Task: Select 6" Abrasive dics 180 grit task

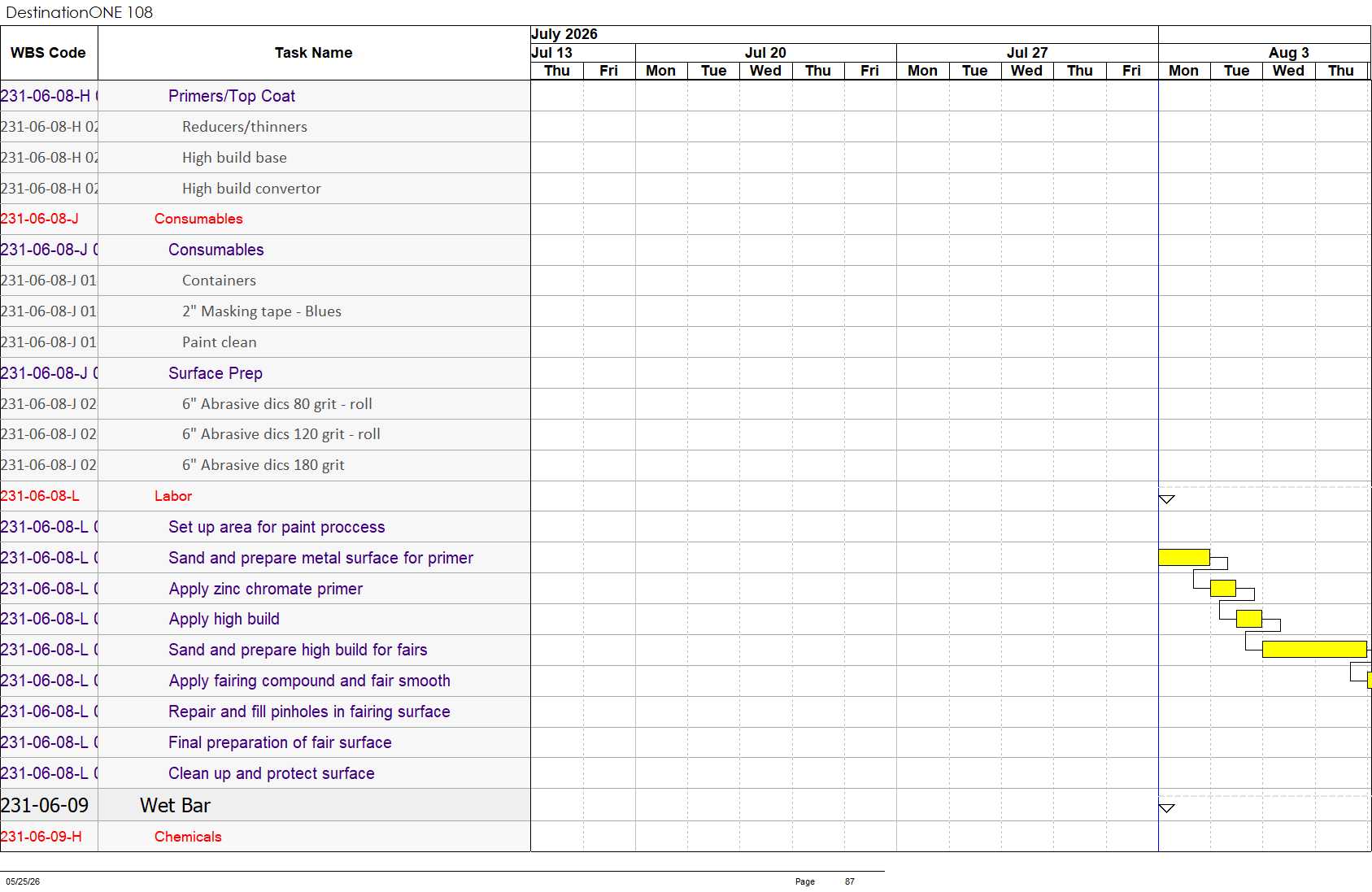Action: [x=265, y=465]
